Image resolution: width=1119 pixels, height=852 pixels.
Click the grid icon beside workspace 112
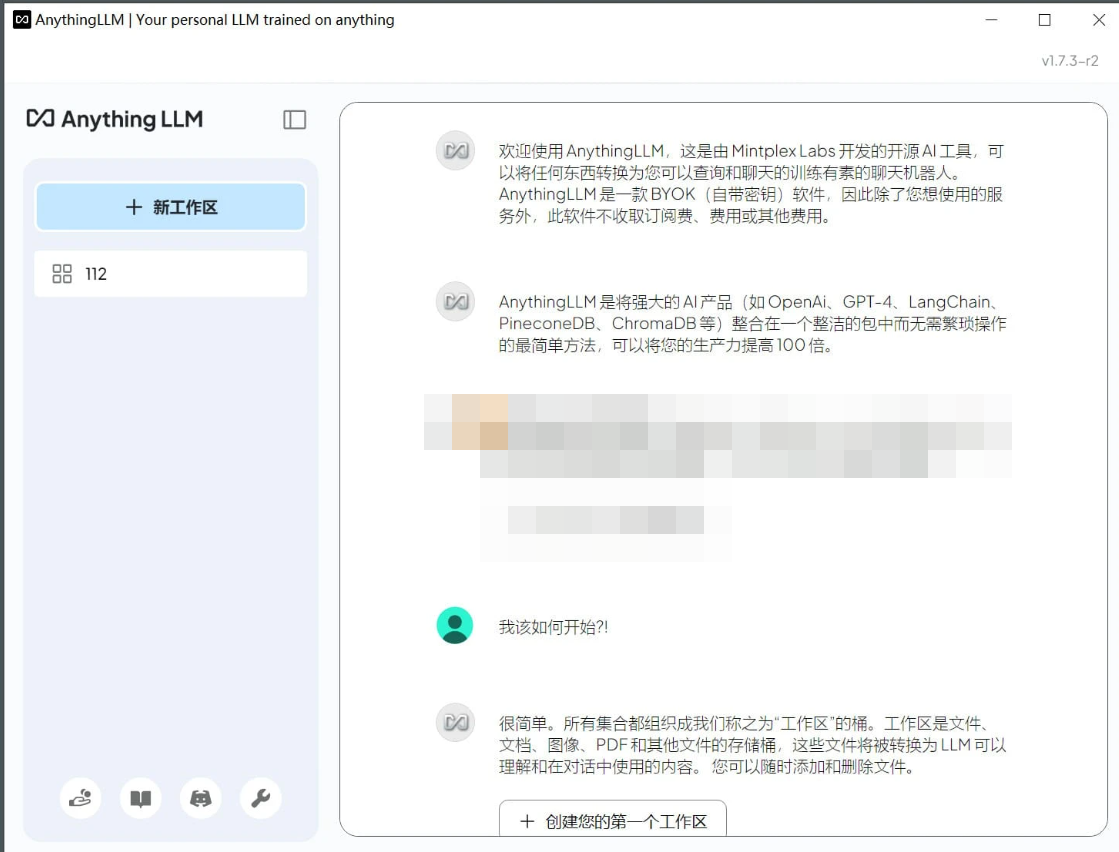point(60,273)
